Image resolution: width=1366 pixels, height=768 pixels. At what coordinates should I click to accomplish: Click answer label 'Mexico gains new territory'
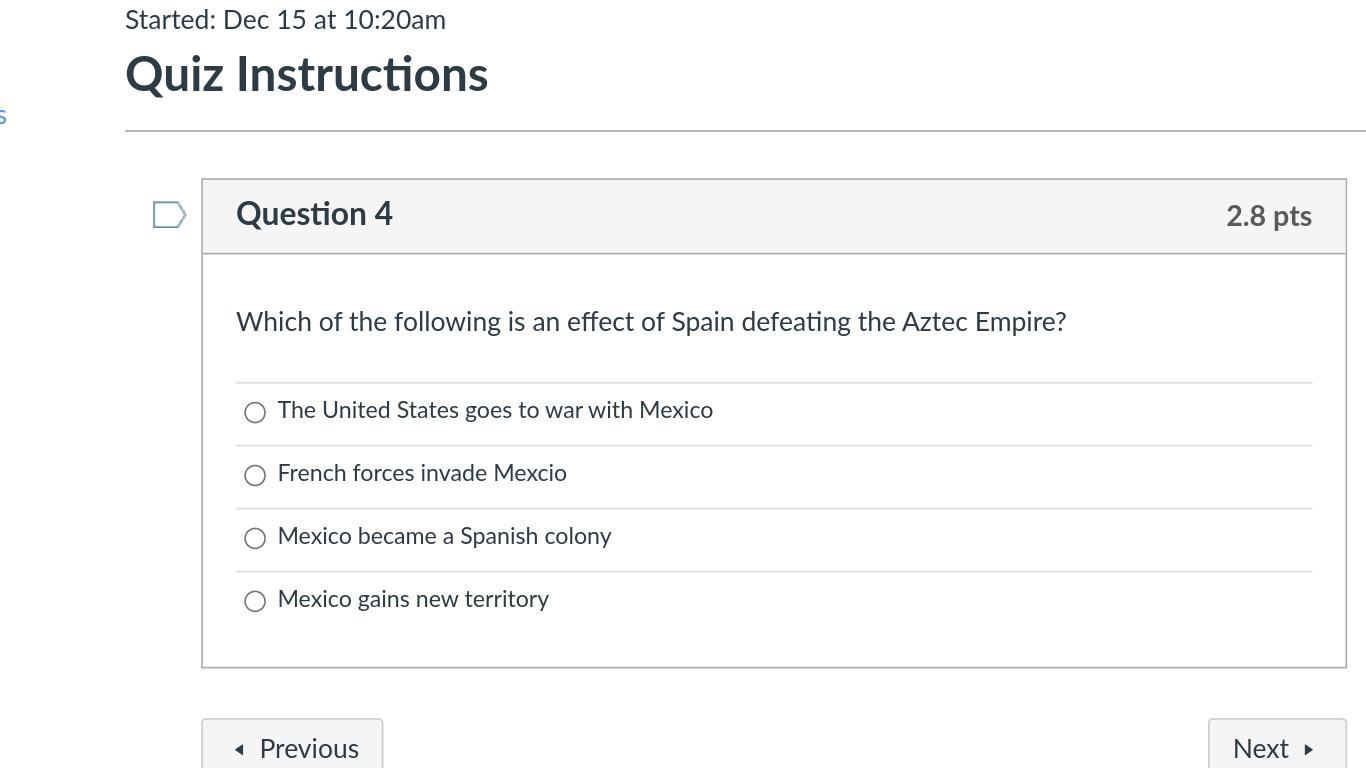coord(413,599)
